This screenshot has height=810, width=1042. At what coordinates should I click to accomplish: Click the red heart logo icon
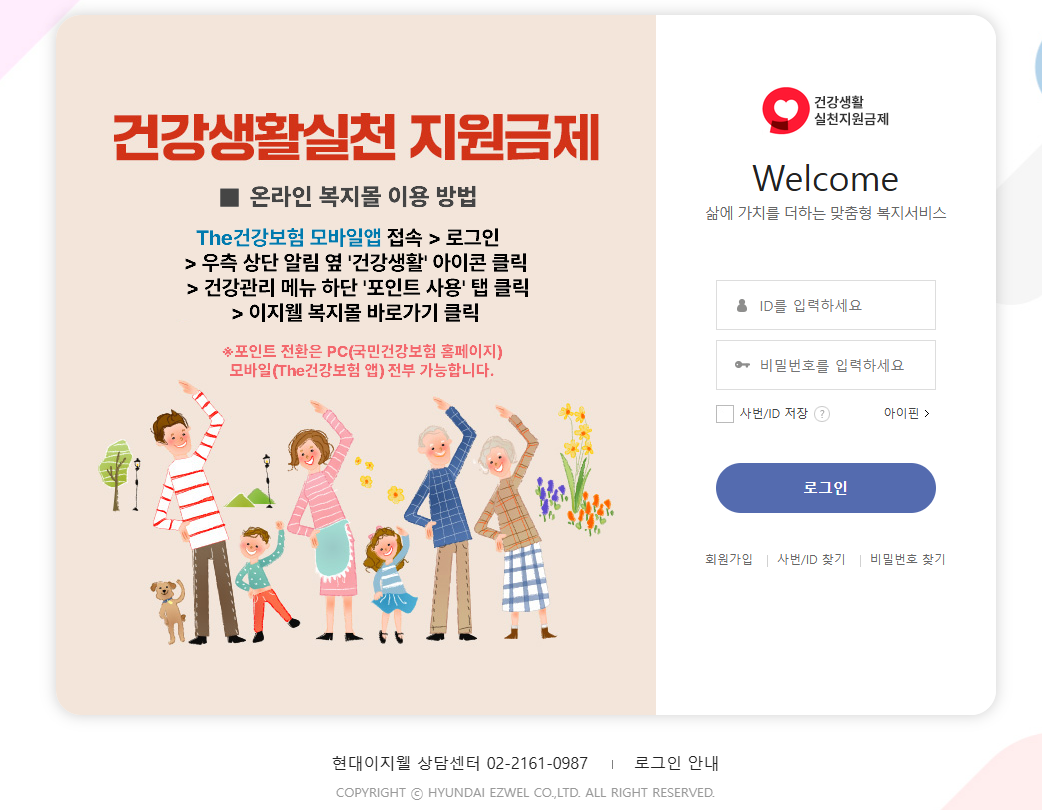click(x=785, y=110)
